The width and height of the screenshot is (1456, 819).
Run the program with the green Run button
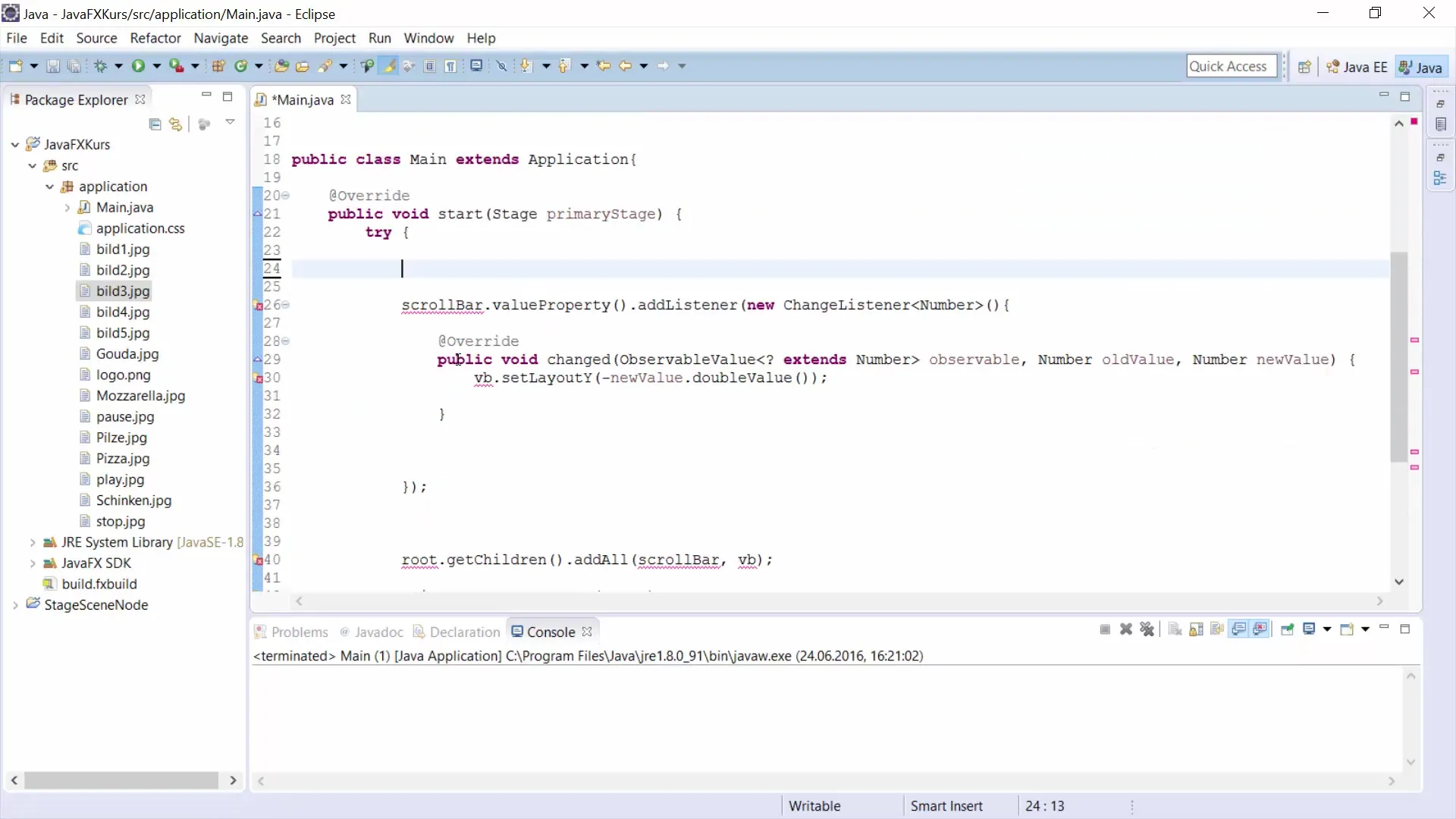(x=138, y=66)
